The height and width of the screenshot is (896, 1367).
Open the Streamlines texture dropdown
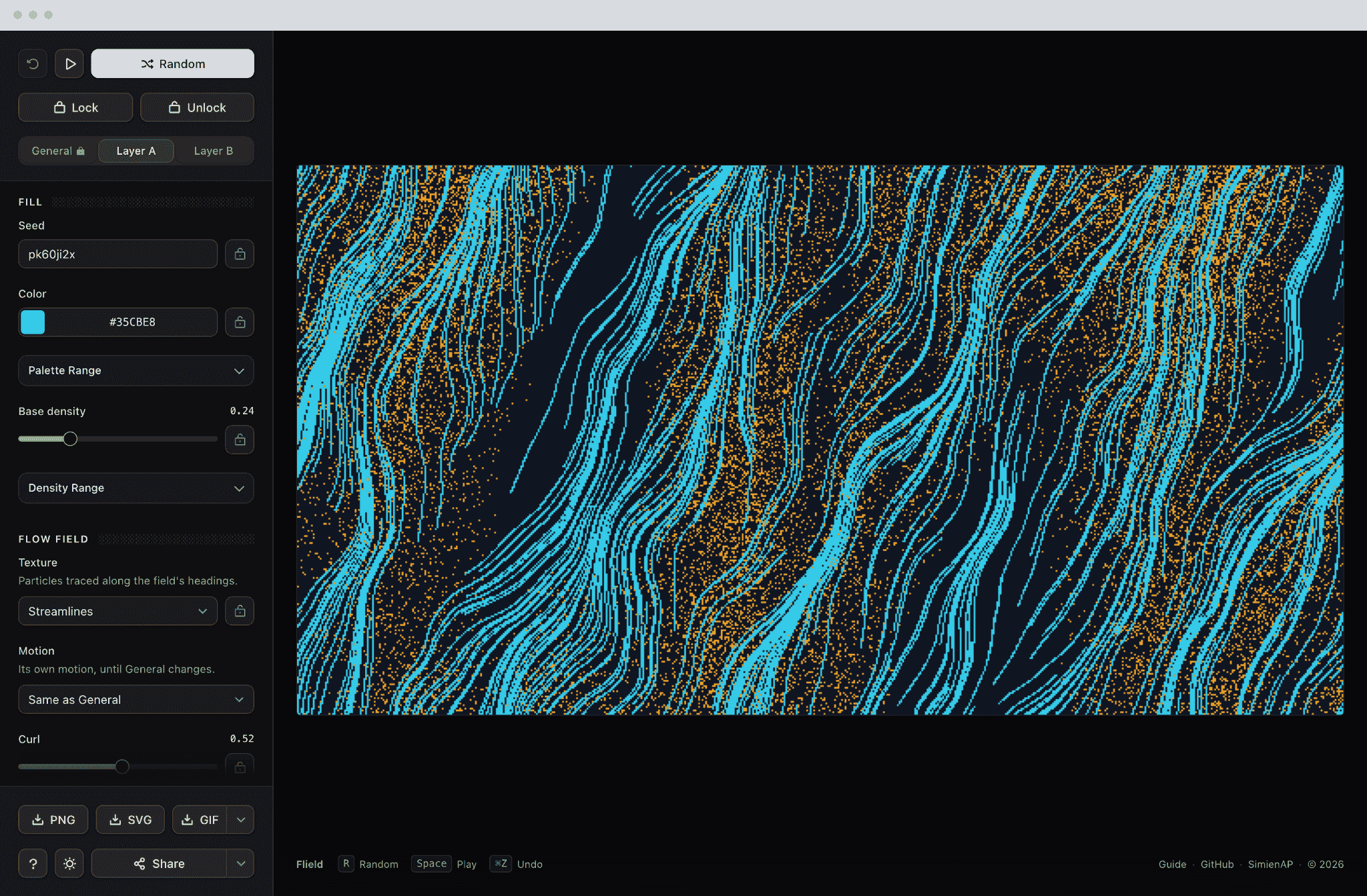pos(117,611)
